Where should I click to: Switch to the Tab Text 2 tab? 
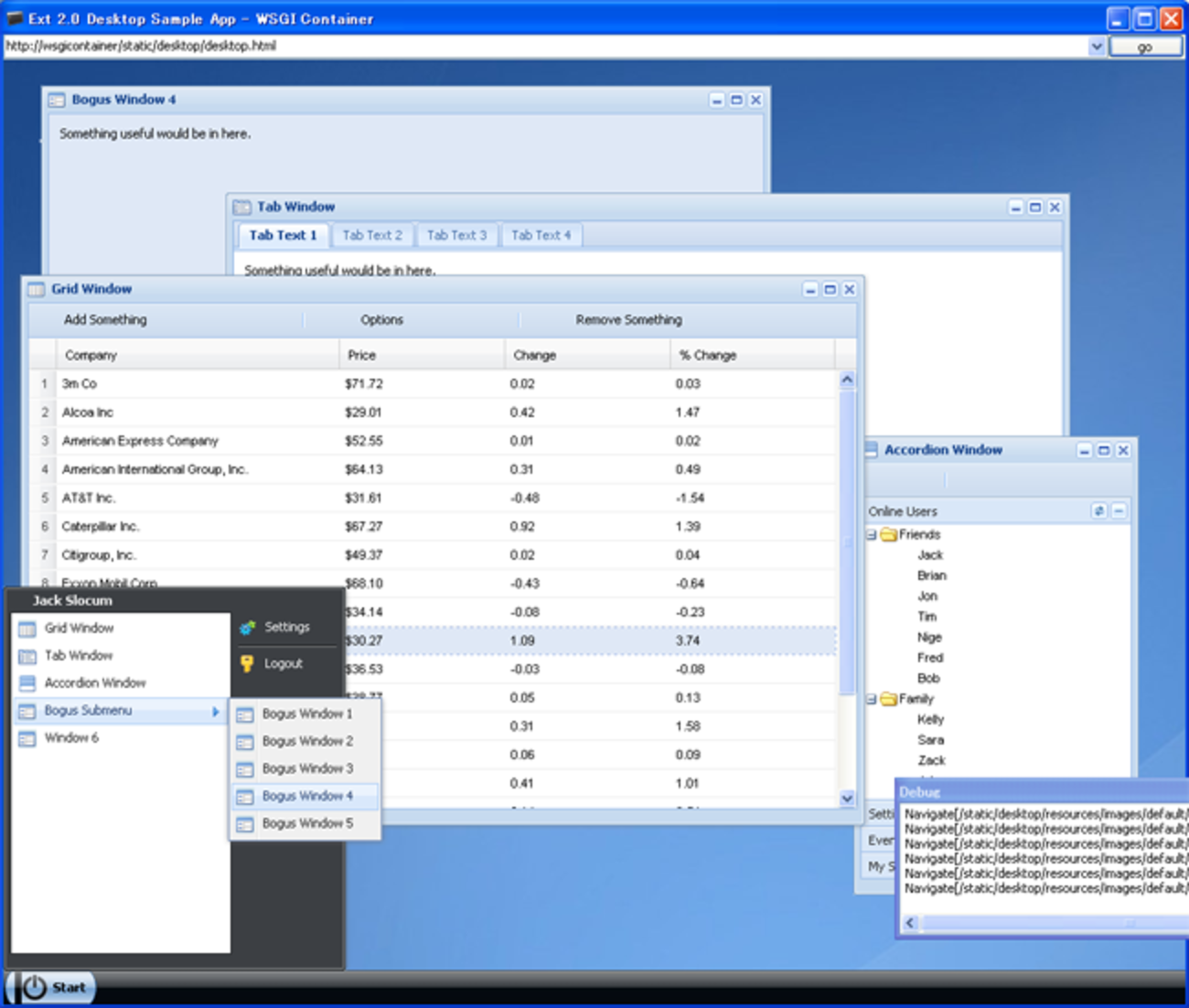372,236
